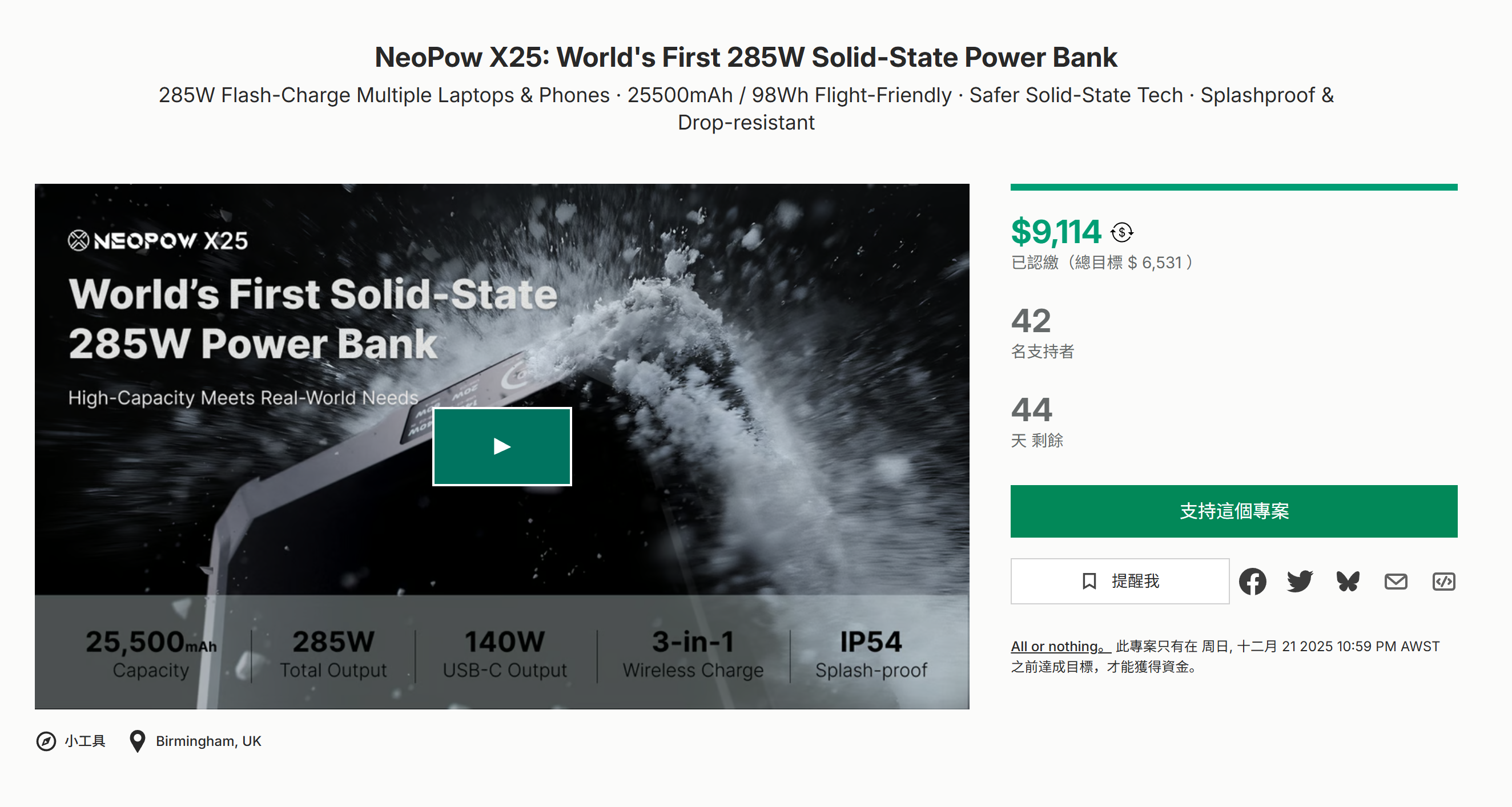Share the project on Facebook

[1252, 581]
